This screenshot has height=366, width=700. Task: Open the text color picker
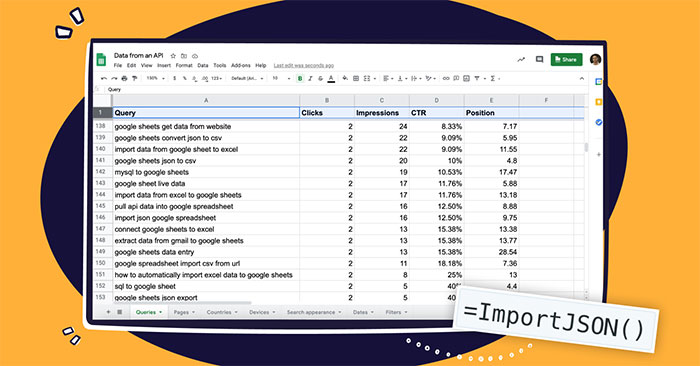tap(331, 79)
